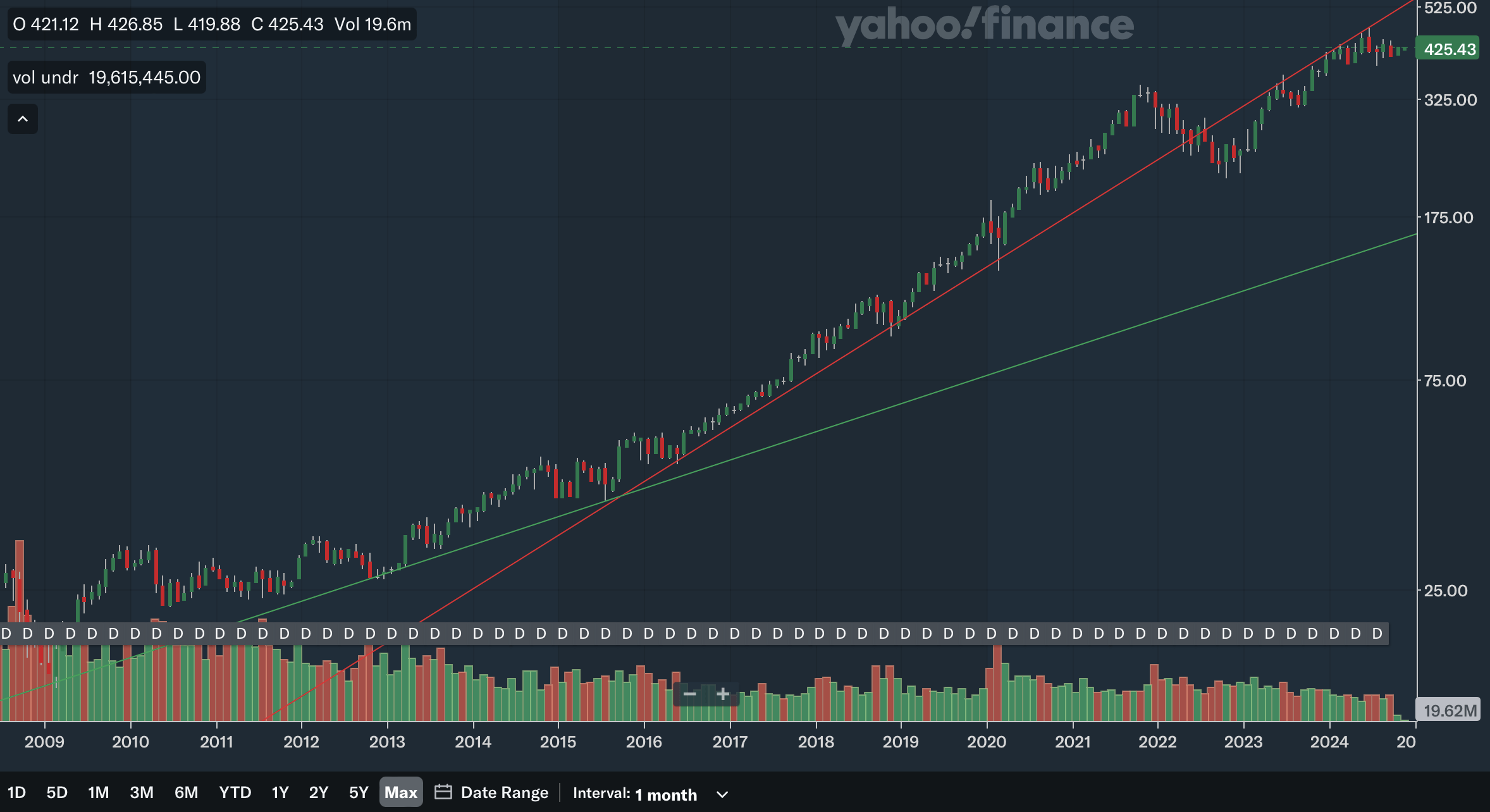This screenshot has height=812, width=1490.
Task: Select the 5D range
Action: 57,792
